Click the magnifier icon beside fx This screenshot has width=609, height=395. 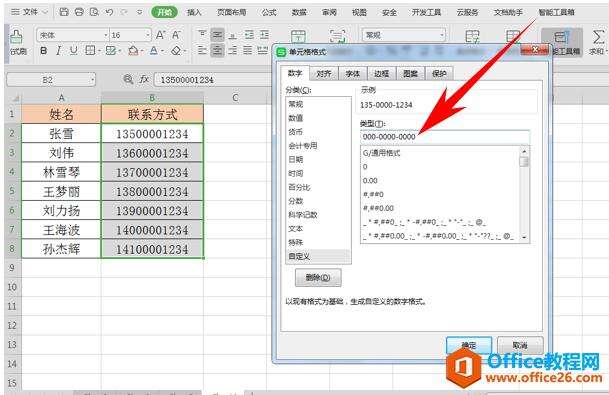[x=128, y=79]
